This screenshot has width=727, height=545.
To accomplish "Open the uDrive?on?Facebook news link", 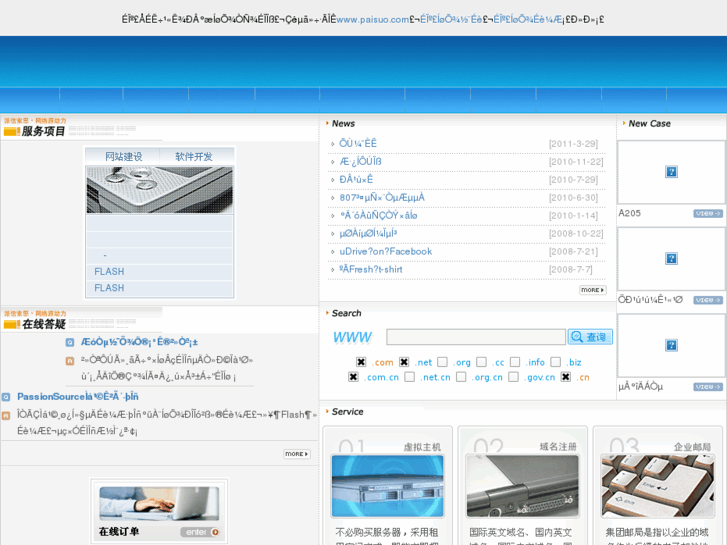I will click(386, 251).
